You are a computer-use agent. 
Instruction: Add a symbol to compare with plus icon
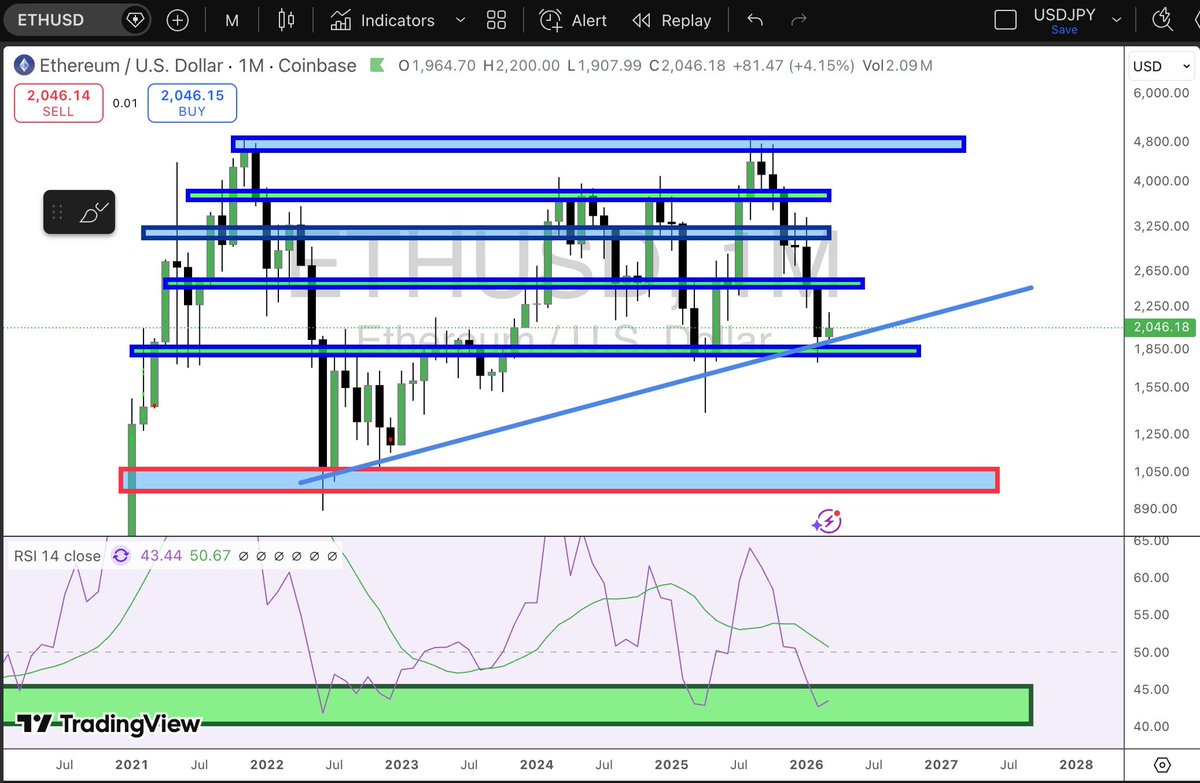pos(177,20)
